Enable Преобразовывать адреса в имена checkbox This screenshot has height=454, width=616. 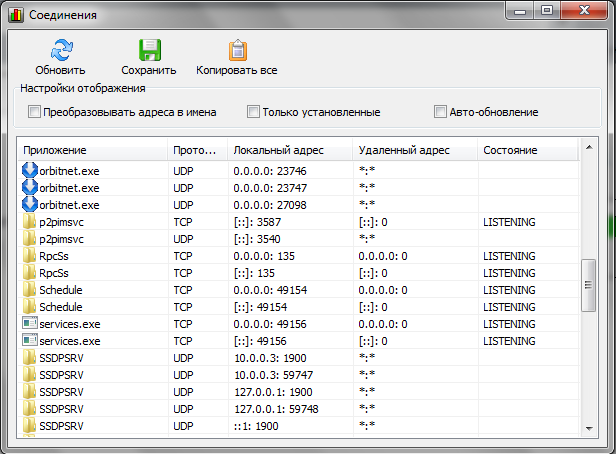point(35,112)
